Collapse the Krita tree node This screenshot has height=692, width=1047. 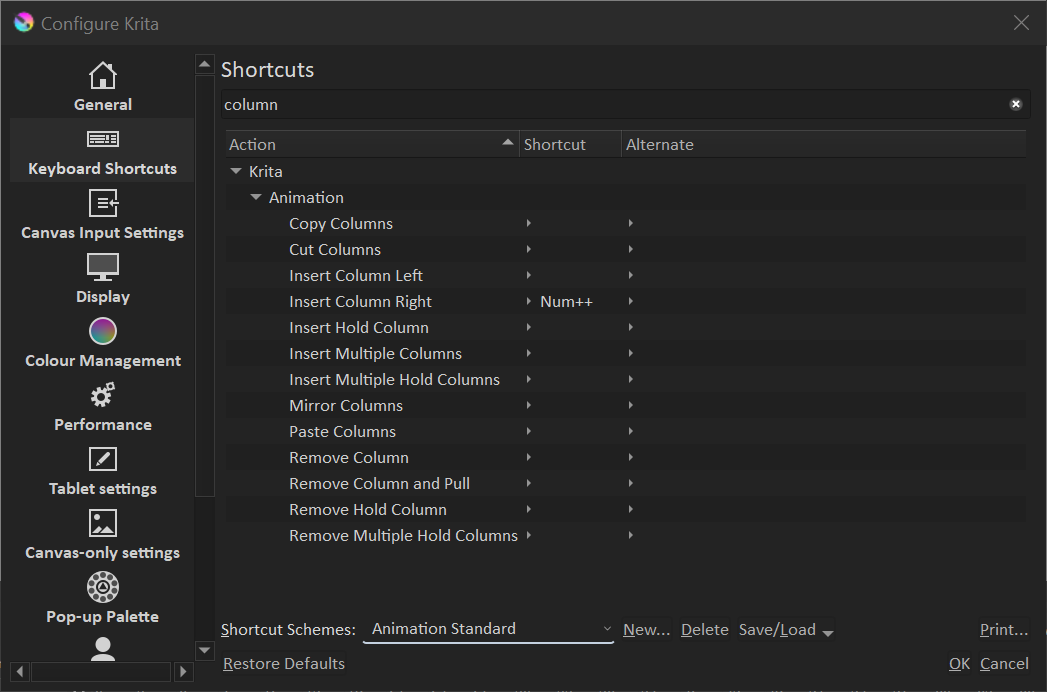coord(236,172)
